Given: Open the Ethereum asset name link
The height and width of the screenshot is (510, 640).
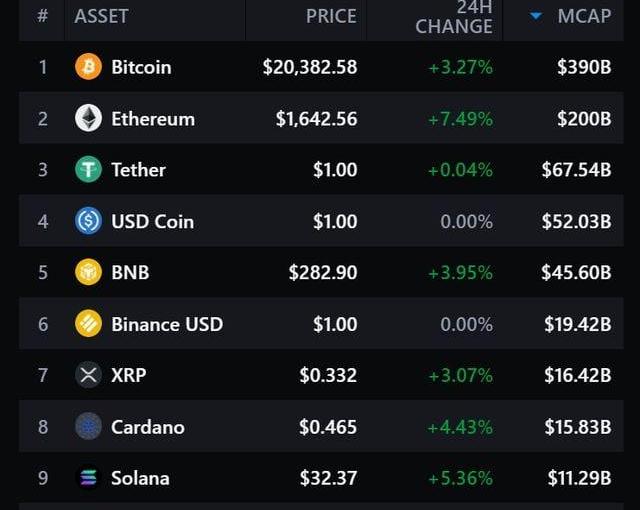Looking at the screenshot, I should pos(153,119).
